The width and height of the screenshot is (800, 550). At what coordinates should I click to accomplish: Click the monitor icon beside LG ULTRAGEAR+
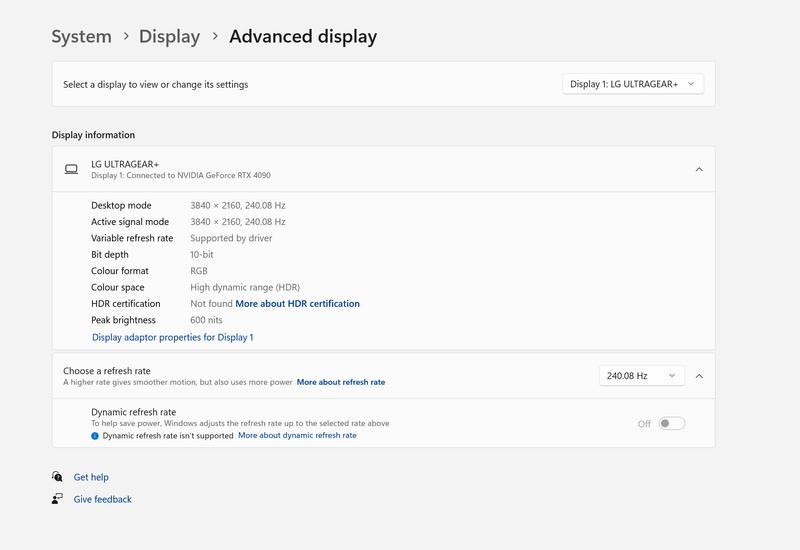coord(71,169)
